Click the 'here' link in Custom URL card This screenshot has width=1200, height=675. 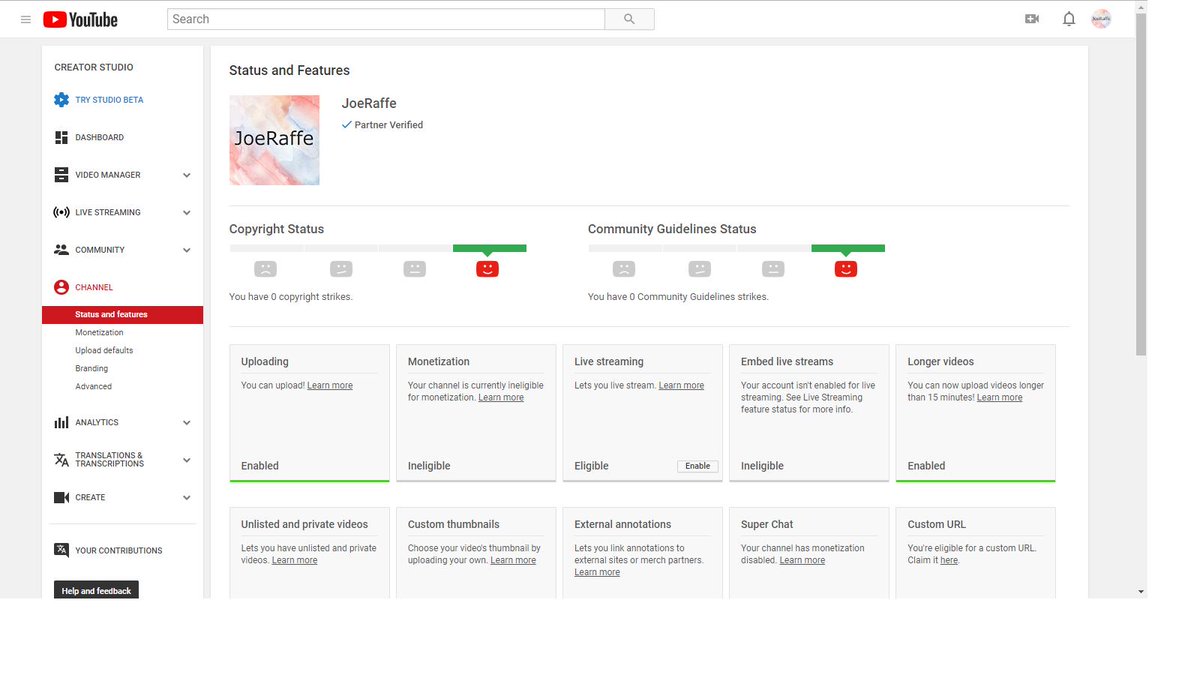[949, 561]
